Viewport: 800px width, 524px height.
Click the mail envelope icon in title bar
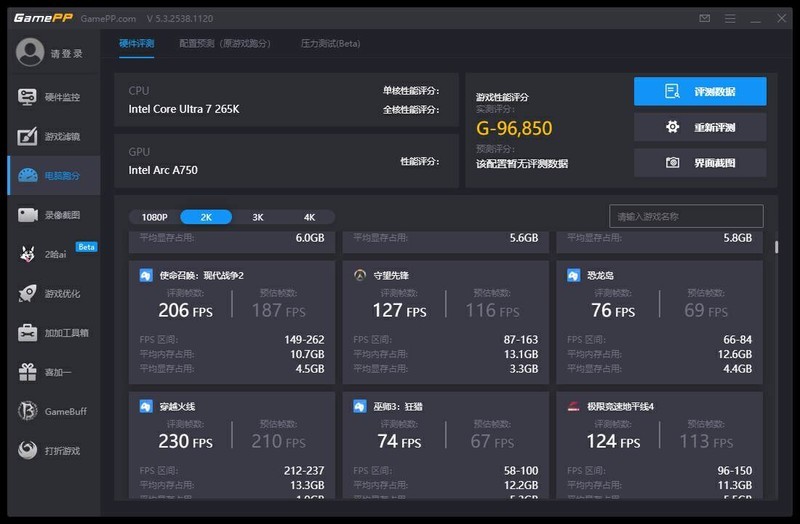pos(705,18)
